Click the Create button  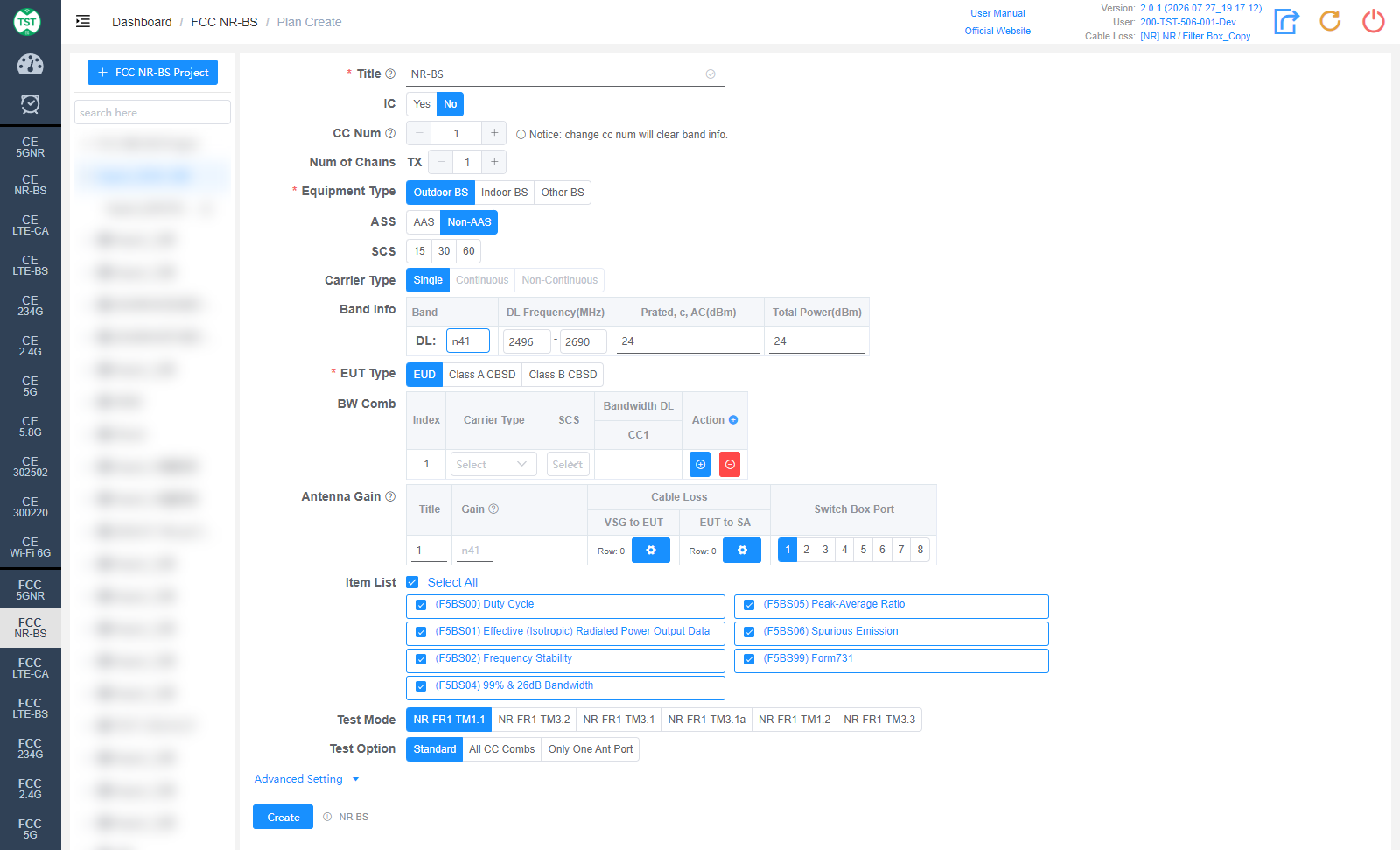click(x=283, y=817)
